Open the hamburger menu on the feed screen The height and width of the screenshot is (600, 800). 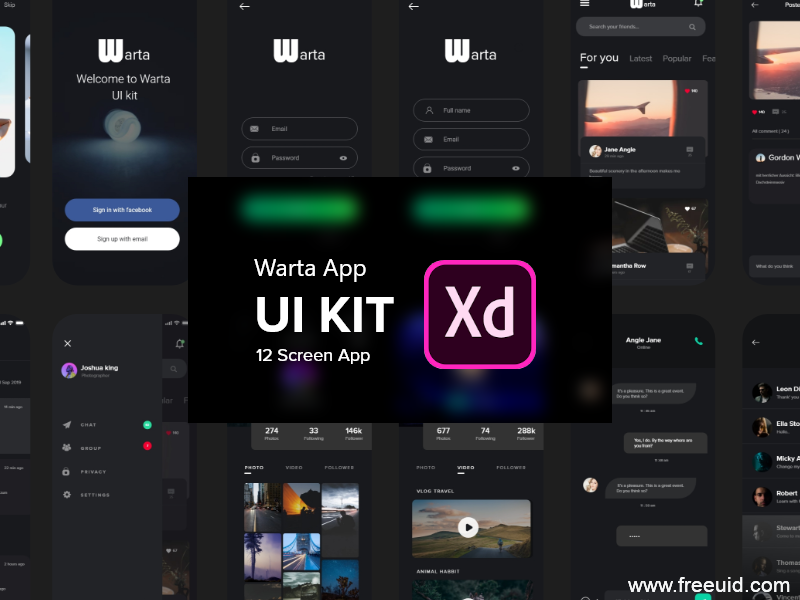coord(585,3)
